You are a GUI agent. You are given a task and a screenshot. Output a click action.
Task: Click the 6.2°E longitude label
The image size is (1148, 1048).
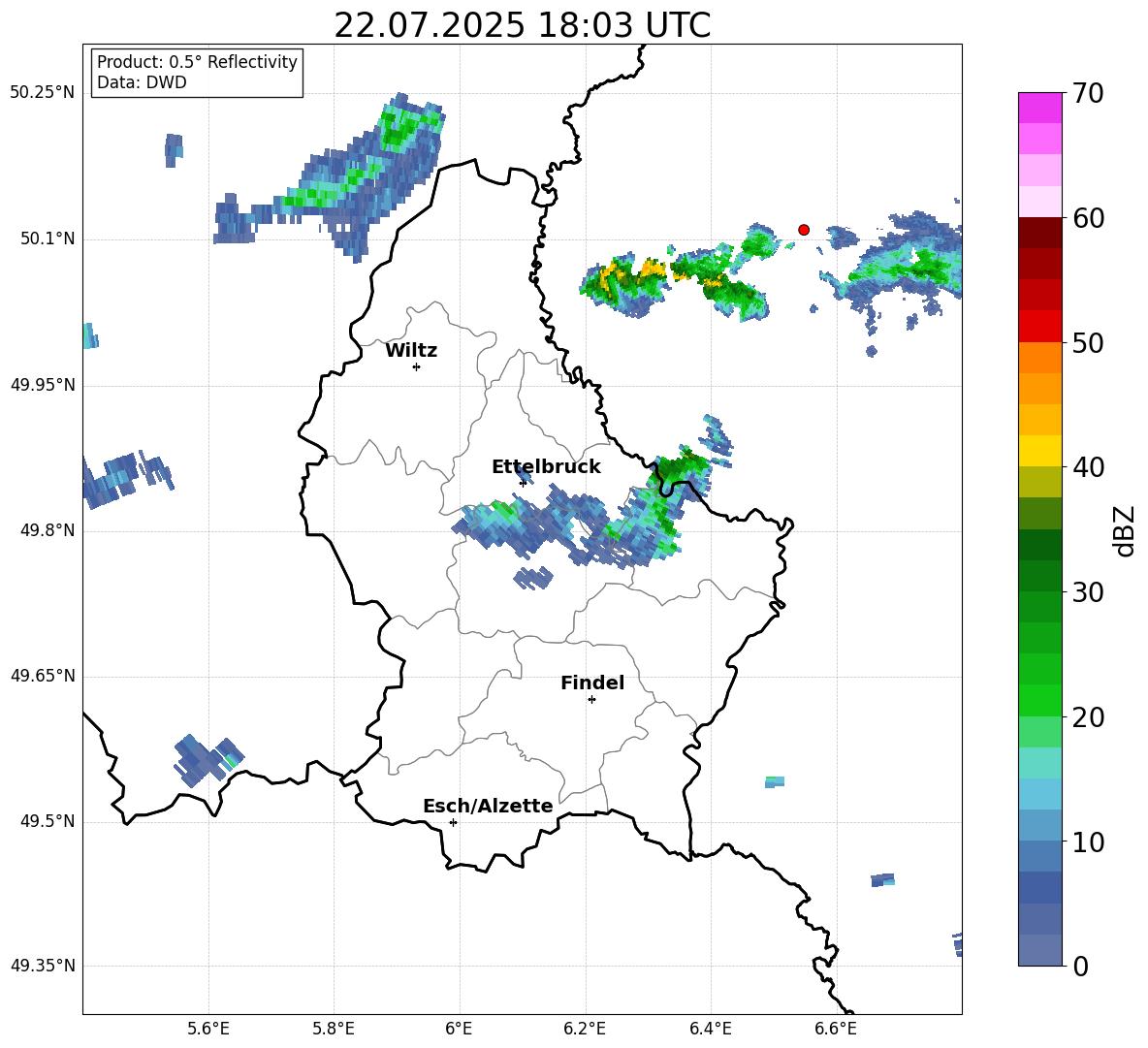pos(585,1029)
